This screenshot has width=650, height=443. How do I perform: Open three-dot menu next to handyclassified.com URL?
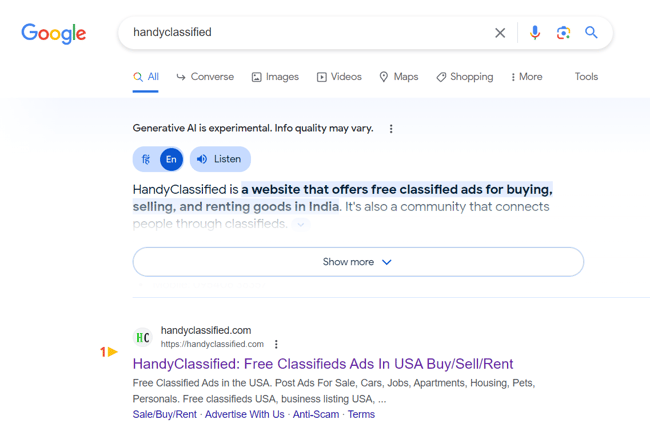tap(276, 344)
